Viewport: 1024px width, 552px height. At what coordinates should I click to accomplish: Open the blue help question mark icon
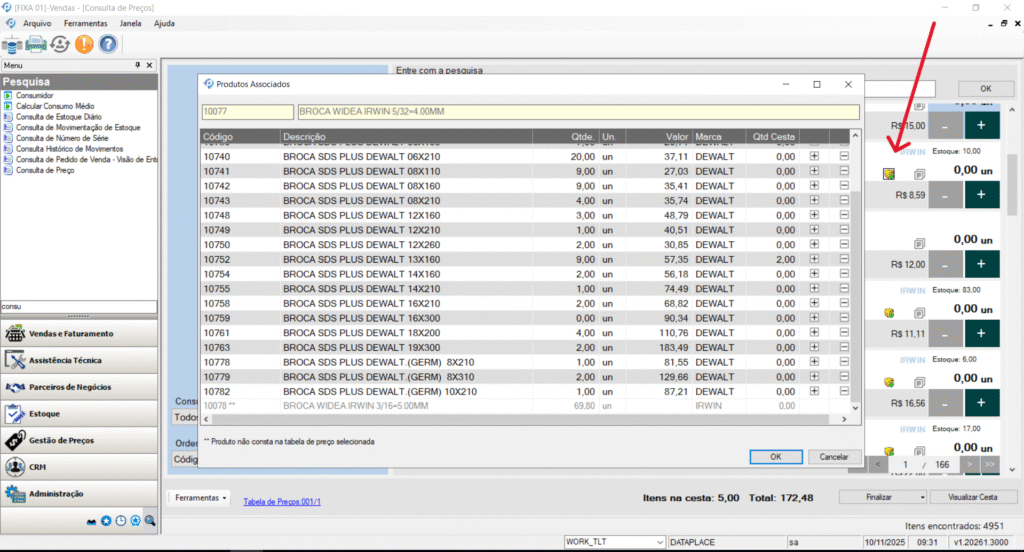pyautogui.click(x=108, y=44)
